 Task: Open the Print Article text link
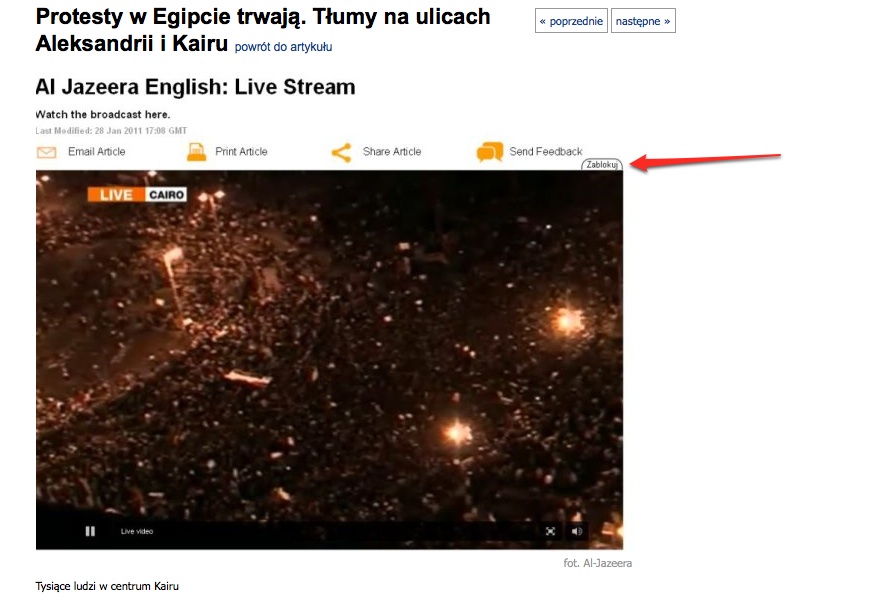pyautogui.click(x=241, y=152)
